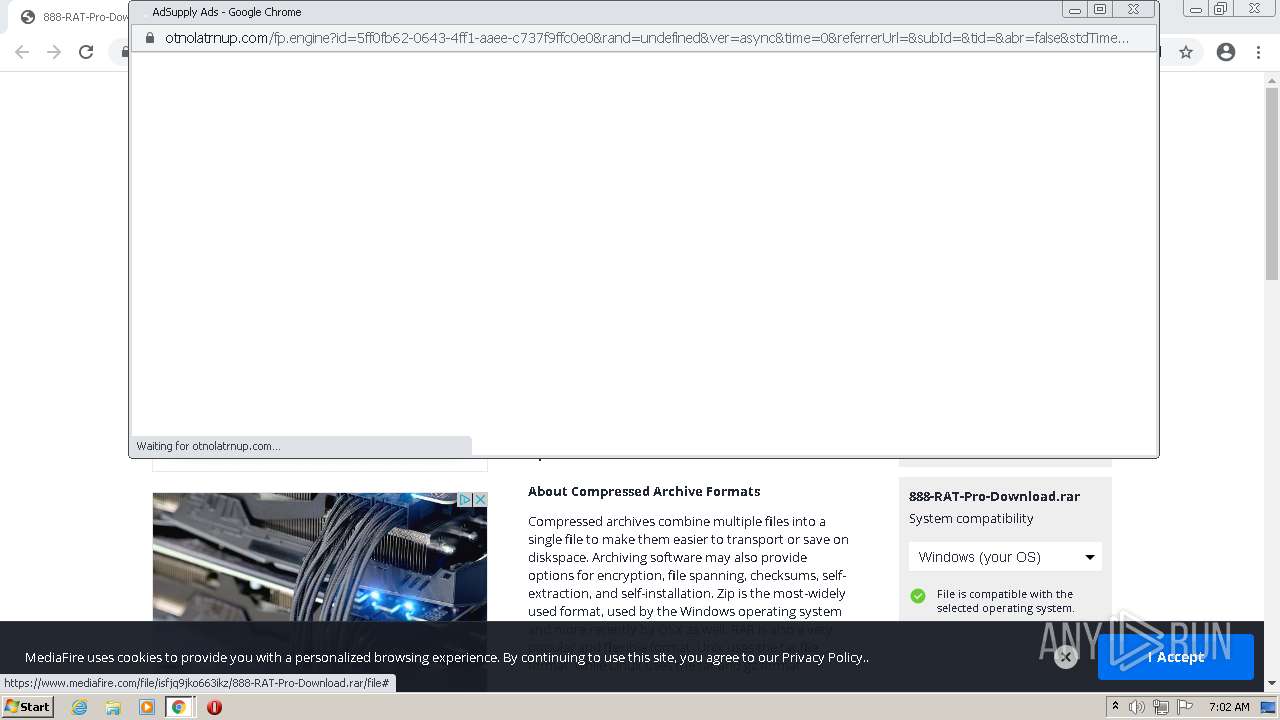Reload the MediaFire page
Image resolution: width=1280 pixels, height=720 pixels.
[86, 52]
